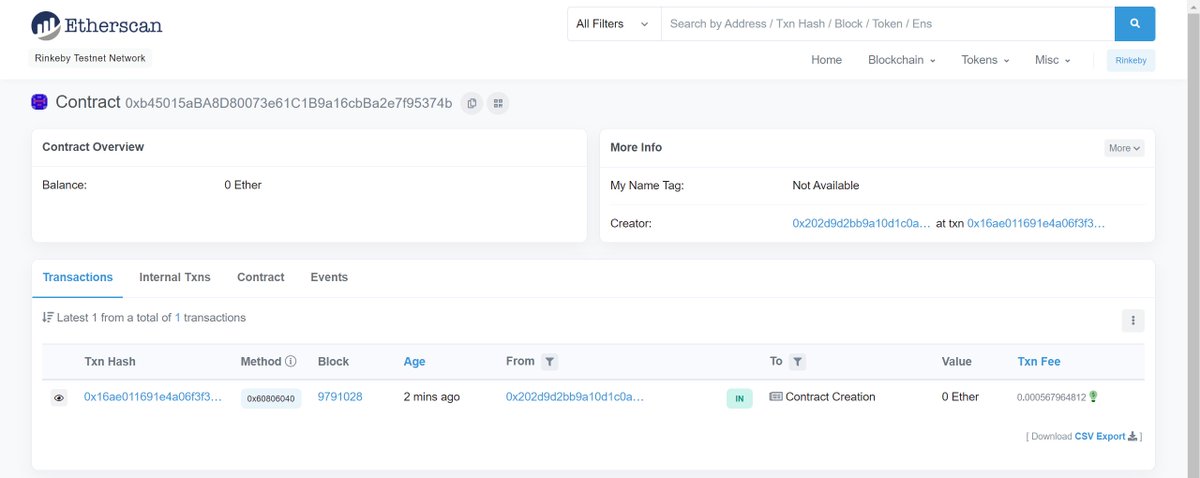Select the contract address text
The height and width of the screenshot is (478, 1200).
(288, 103)
